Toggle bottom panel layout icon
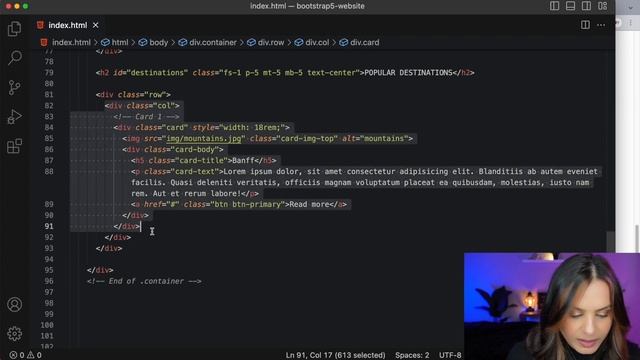The width and height of the screenshot is (640, 360). click(570, 6)
